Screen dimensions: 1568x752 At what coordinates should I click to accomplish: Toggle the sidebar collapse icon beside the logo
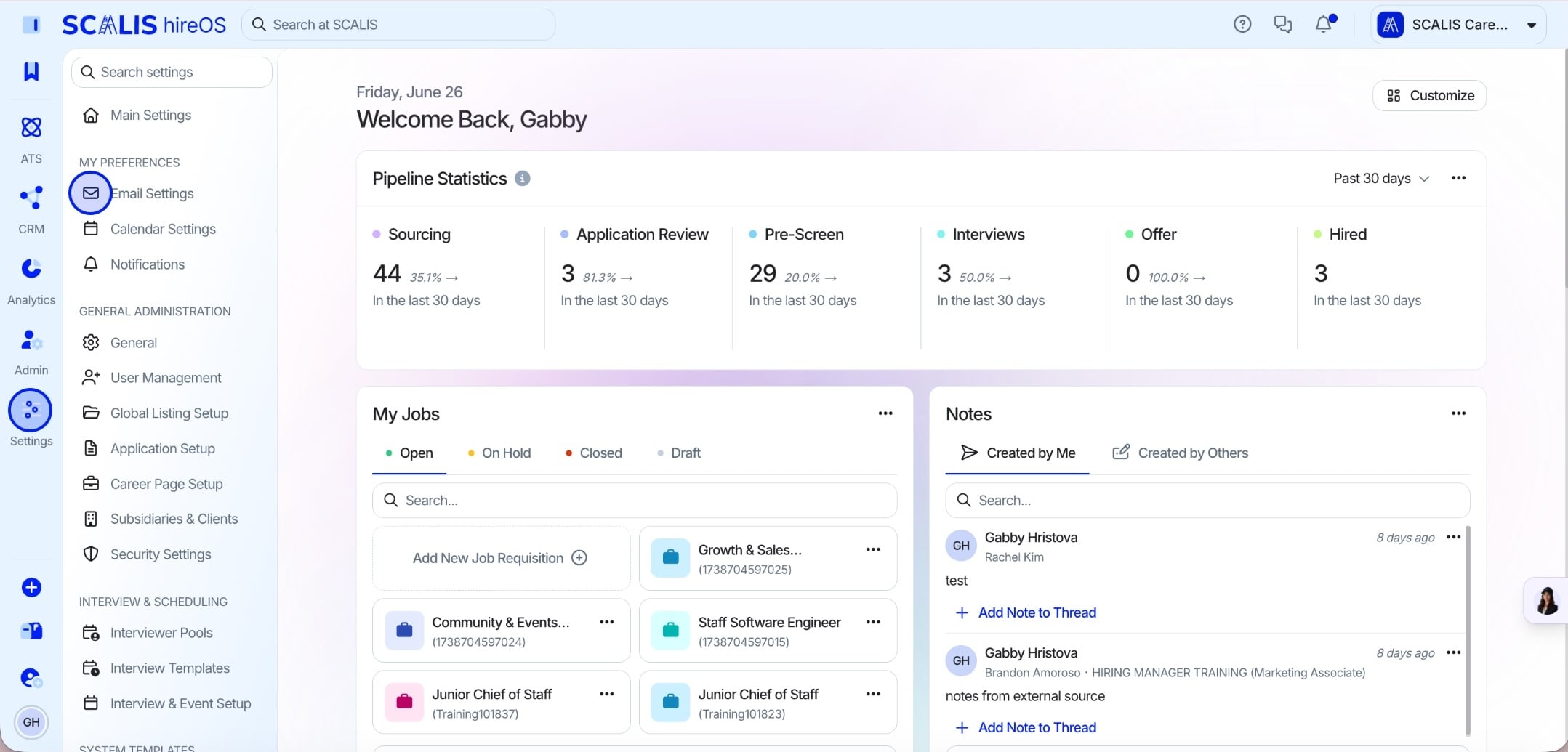pos(31,25)
